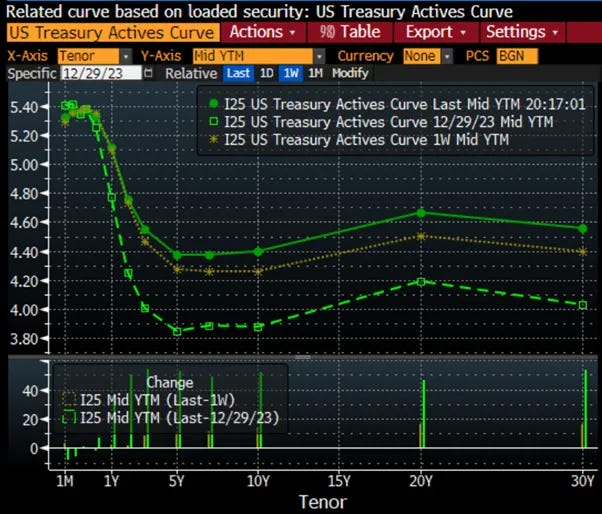Image resolution: width=602 pixels, height=514 pixels.
Task: Open the Settings menu
Action: coord(522,32)
